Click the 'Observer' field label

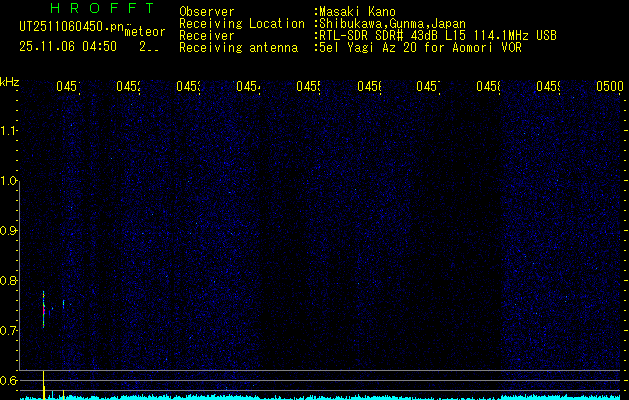point(207,12)
